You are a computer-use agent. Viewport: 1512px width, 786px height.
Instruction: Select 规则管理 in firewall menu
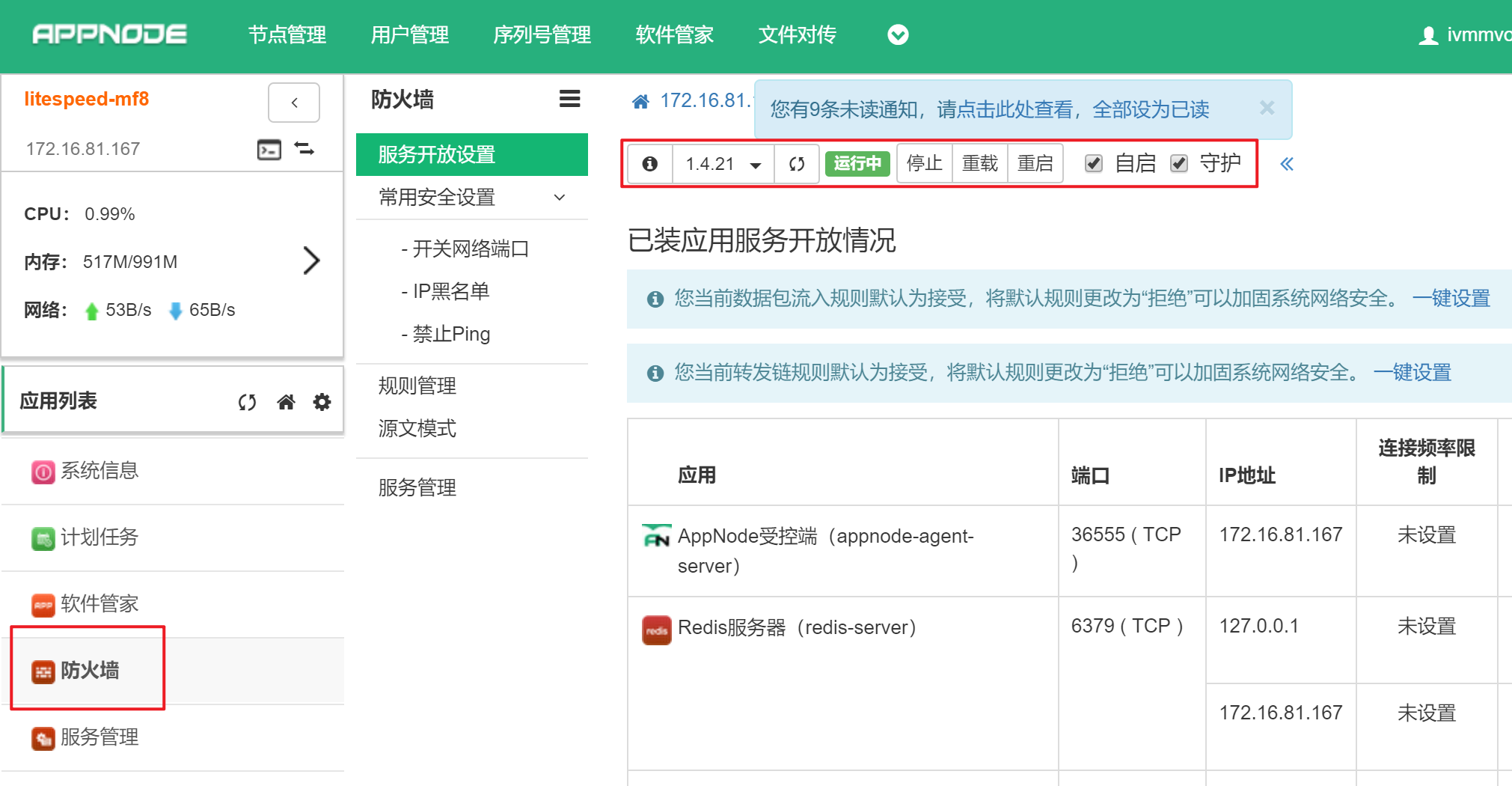[x=417, y=386]
